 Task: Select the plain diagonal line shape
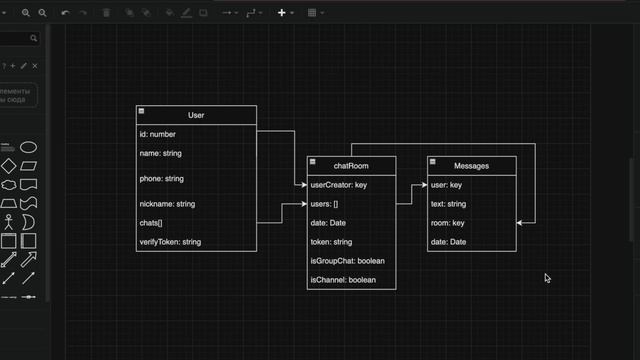pos(29,278)
